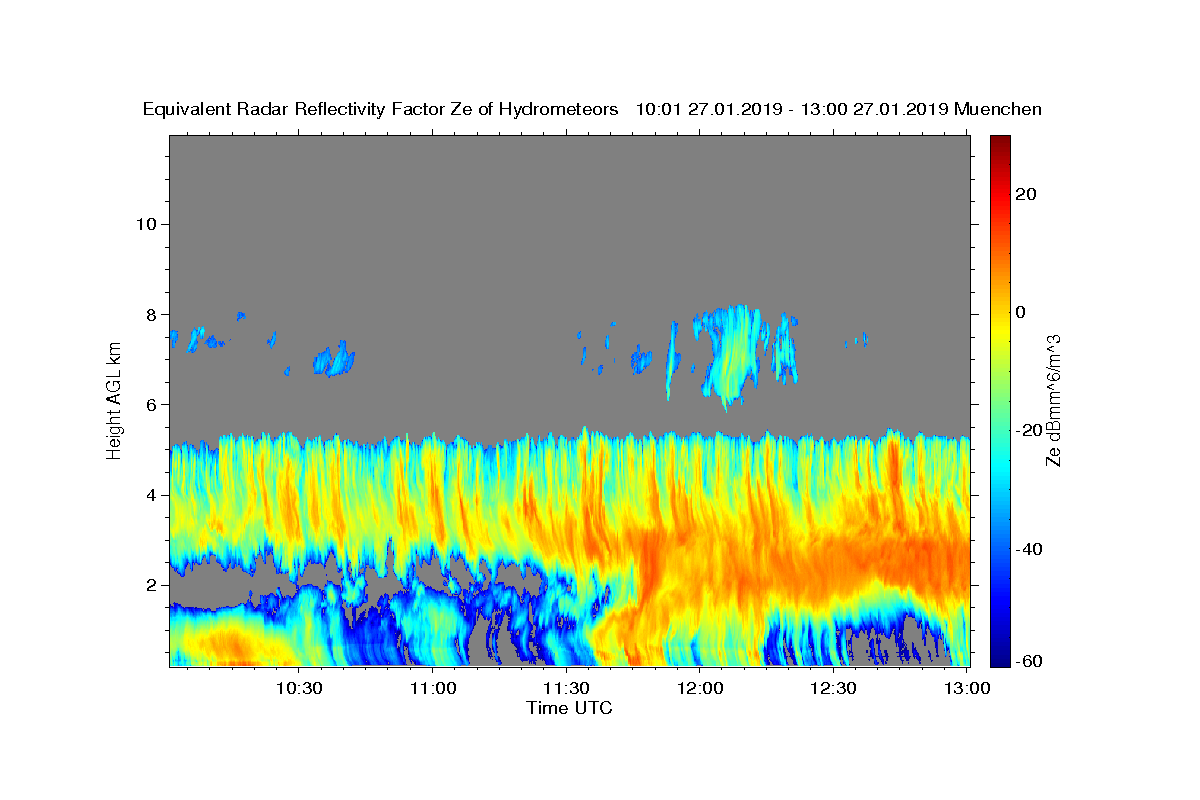Click the 2 km height tick label

pyautogui.click(x=153, y=585)
